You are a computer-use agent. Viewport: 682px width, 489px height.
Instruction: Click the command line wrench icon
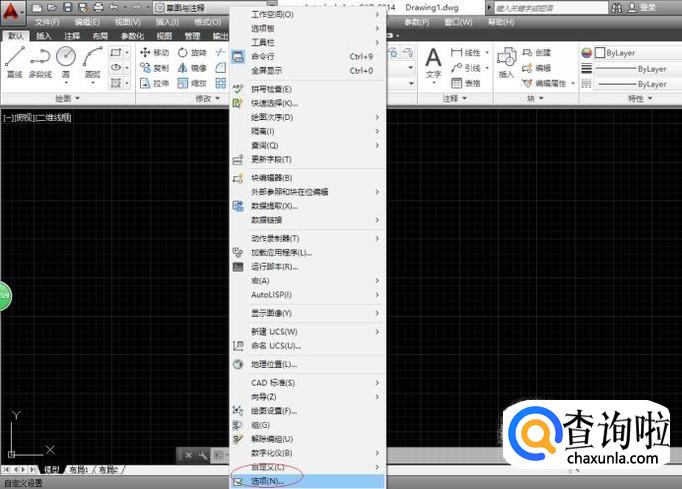(203, 456)
